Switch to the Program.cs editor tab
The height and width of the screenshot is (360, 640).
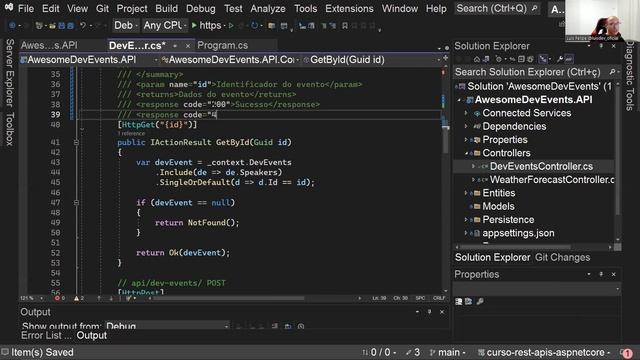(222, 45)
